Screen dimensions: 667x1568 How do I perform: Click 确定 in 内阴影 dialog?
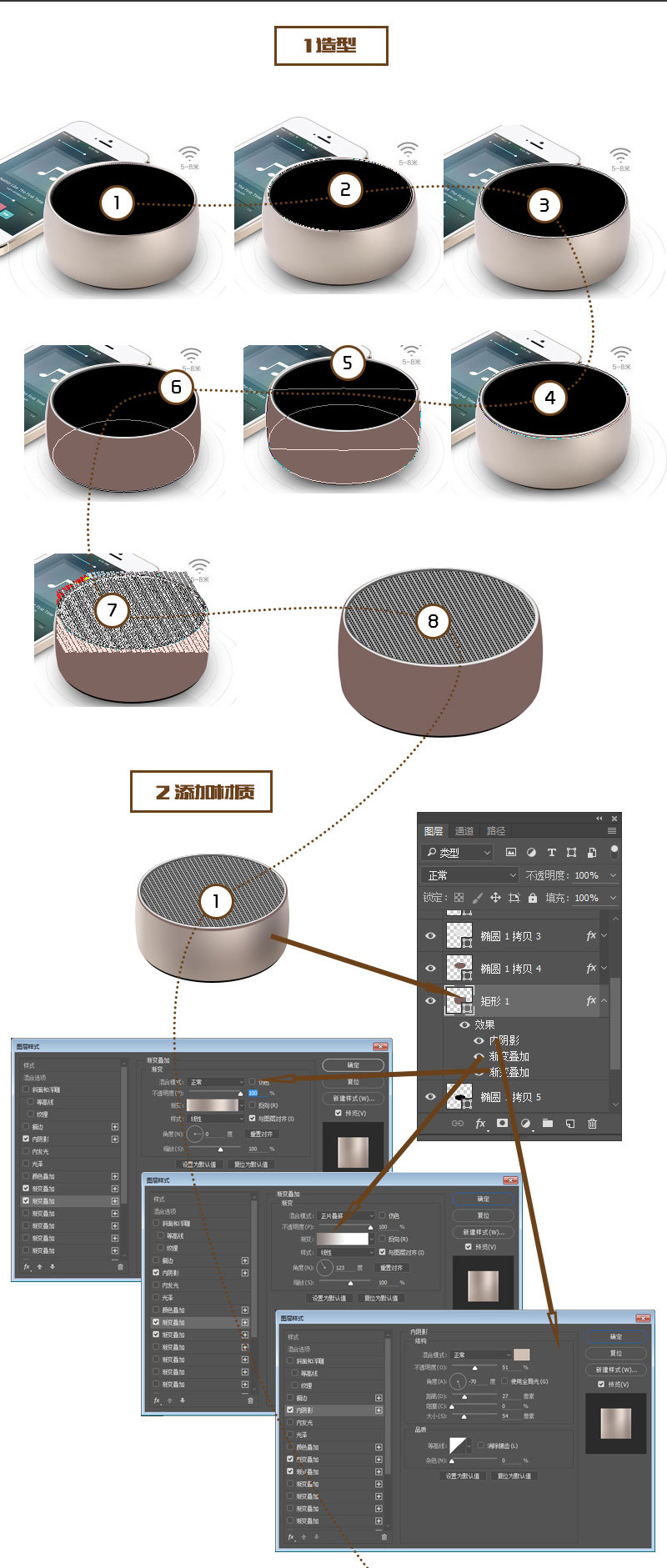click(x=616, y=1337)
